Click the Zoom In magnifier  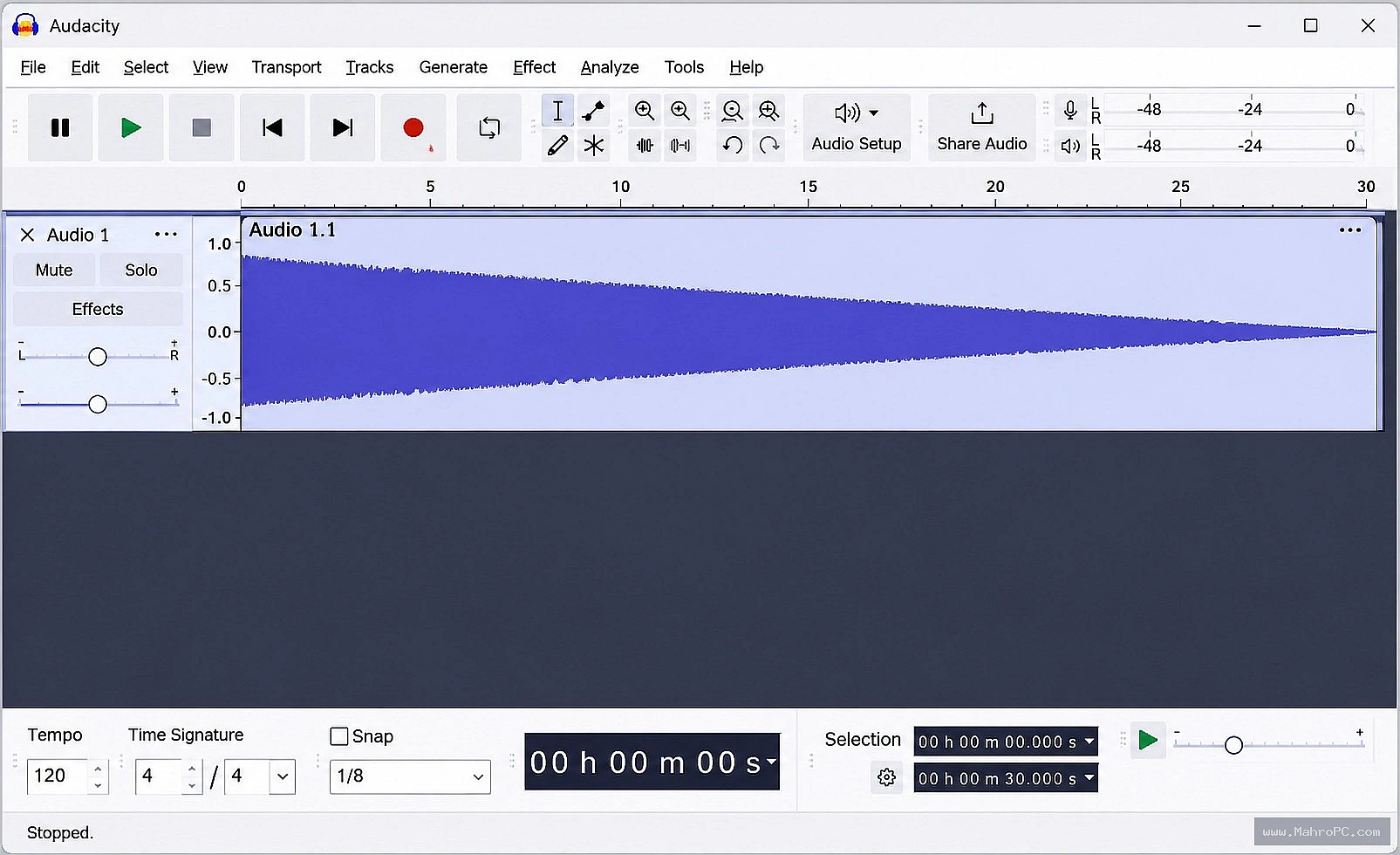[x=645, y=111]
